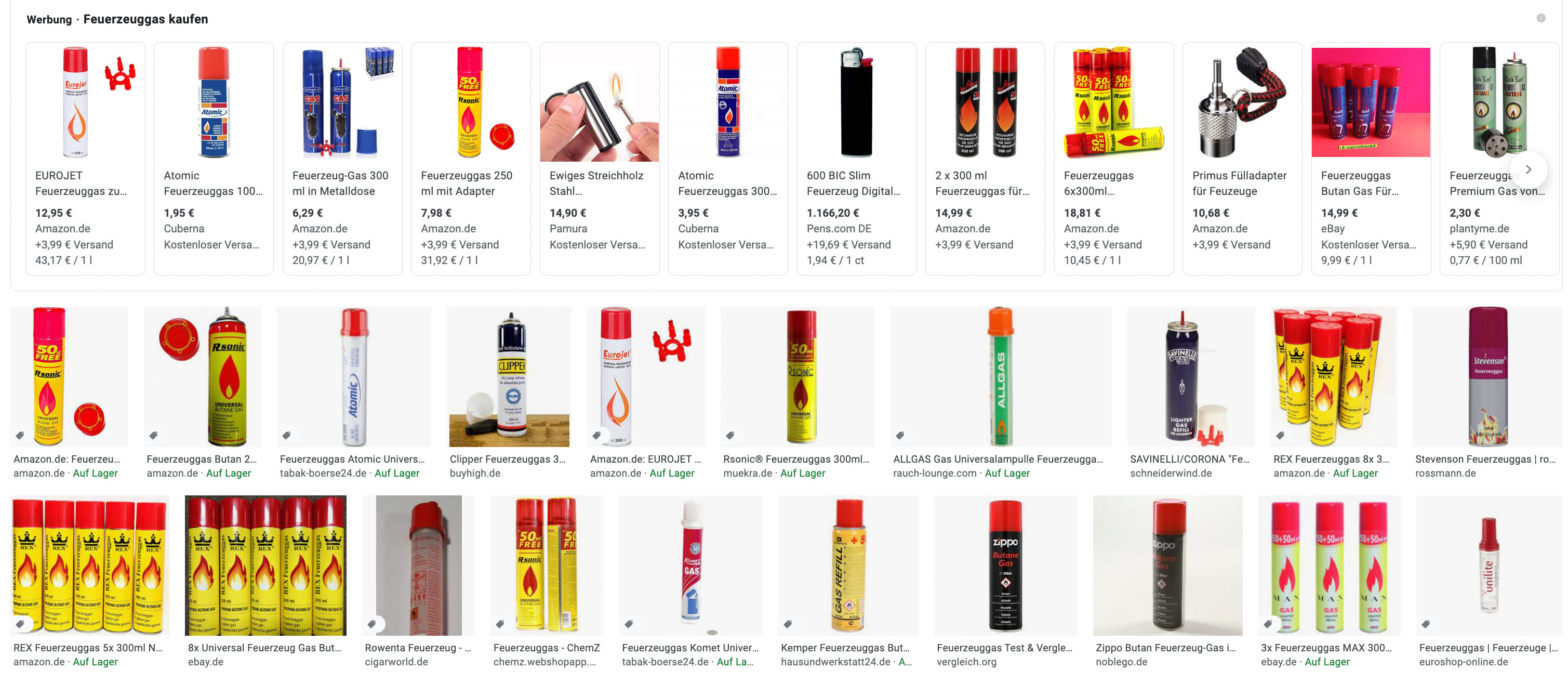The width and height of the screenshot is (1568, 682).
Task: Show next shopping ads with arrow button
Action: [1528, 170]
